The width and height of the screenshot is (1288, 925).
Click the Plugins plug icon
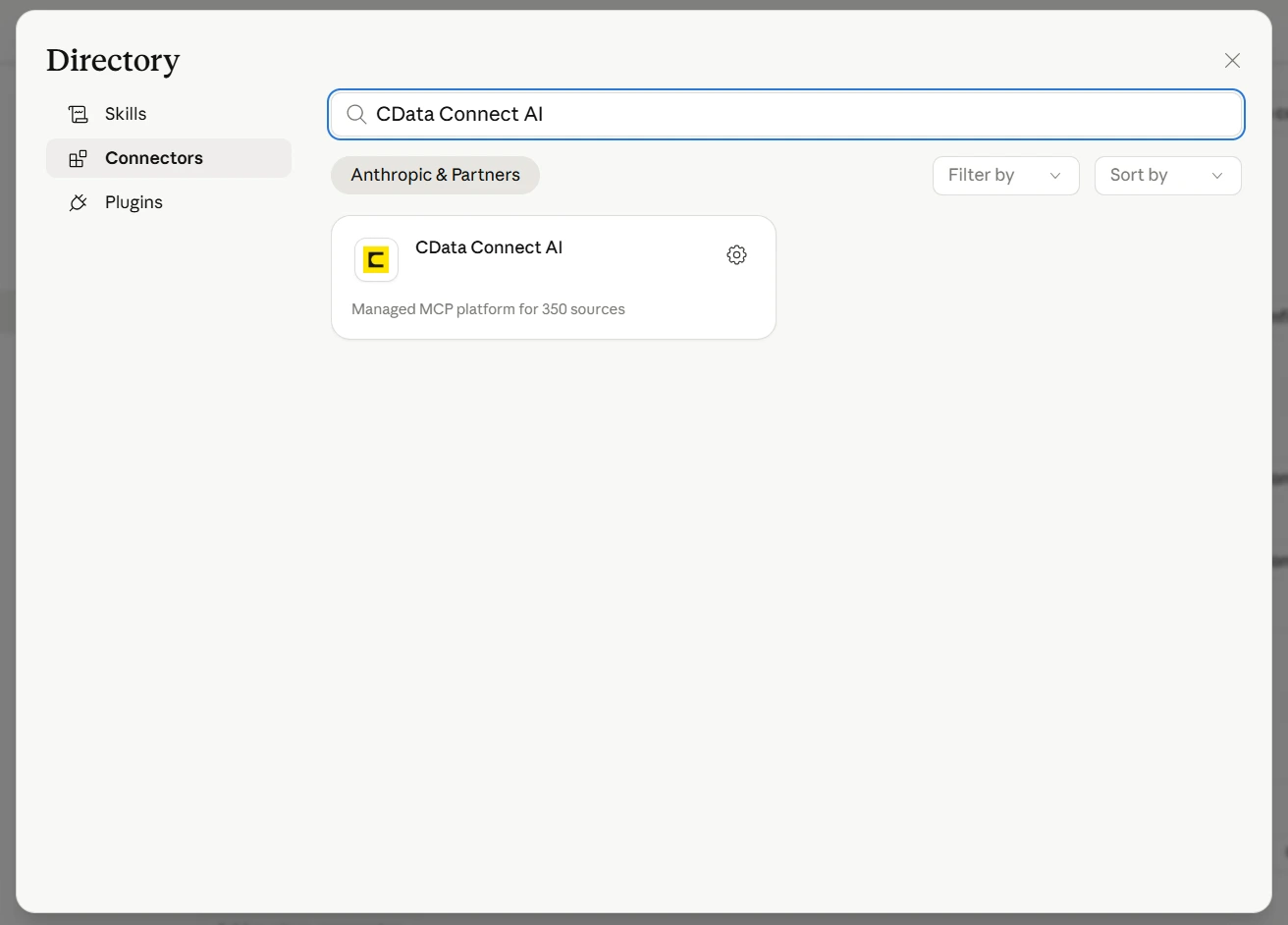79,202
